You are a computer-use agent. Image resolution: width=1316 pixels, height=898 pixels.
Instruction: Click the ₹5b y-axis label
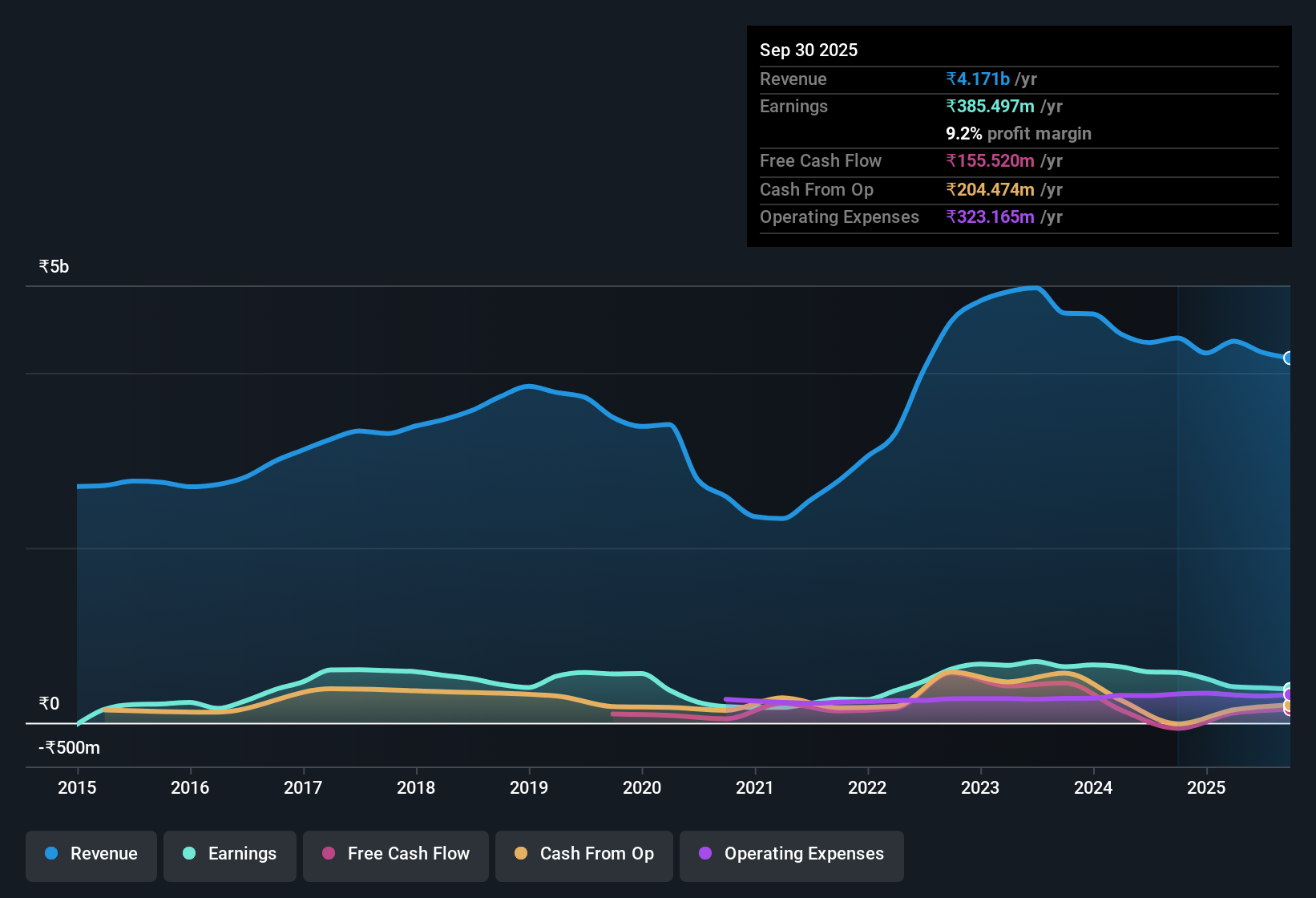53,265
